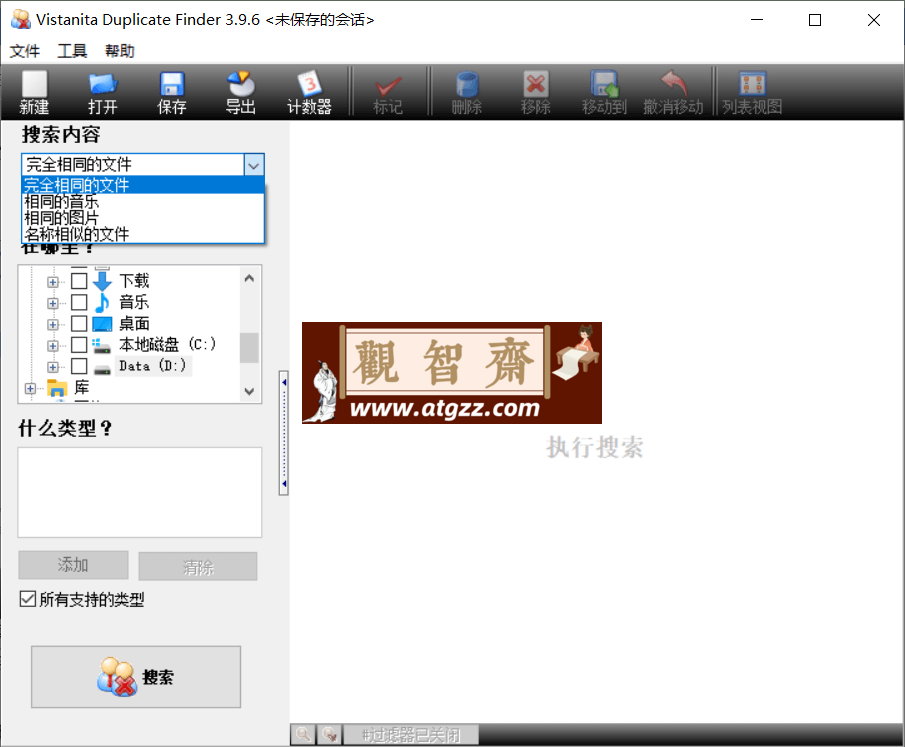This screenshot has width=905, height=747.
Task: Open the 文件 menu
Action: 24,51
